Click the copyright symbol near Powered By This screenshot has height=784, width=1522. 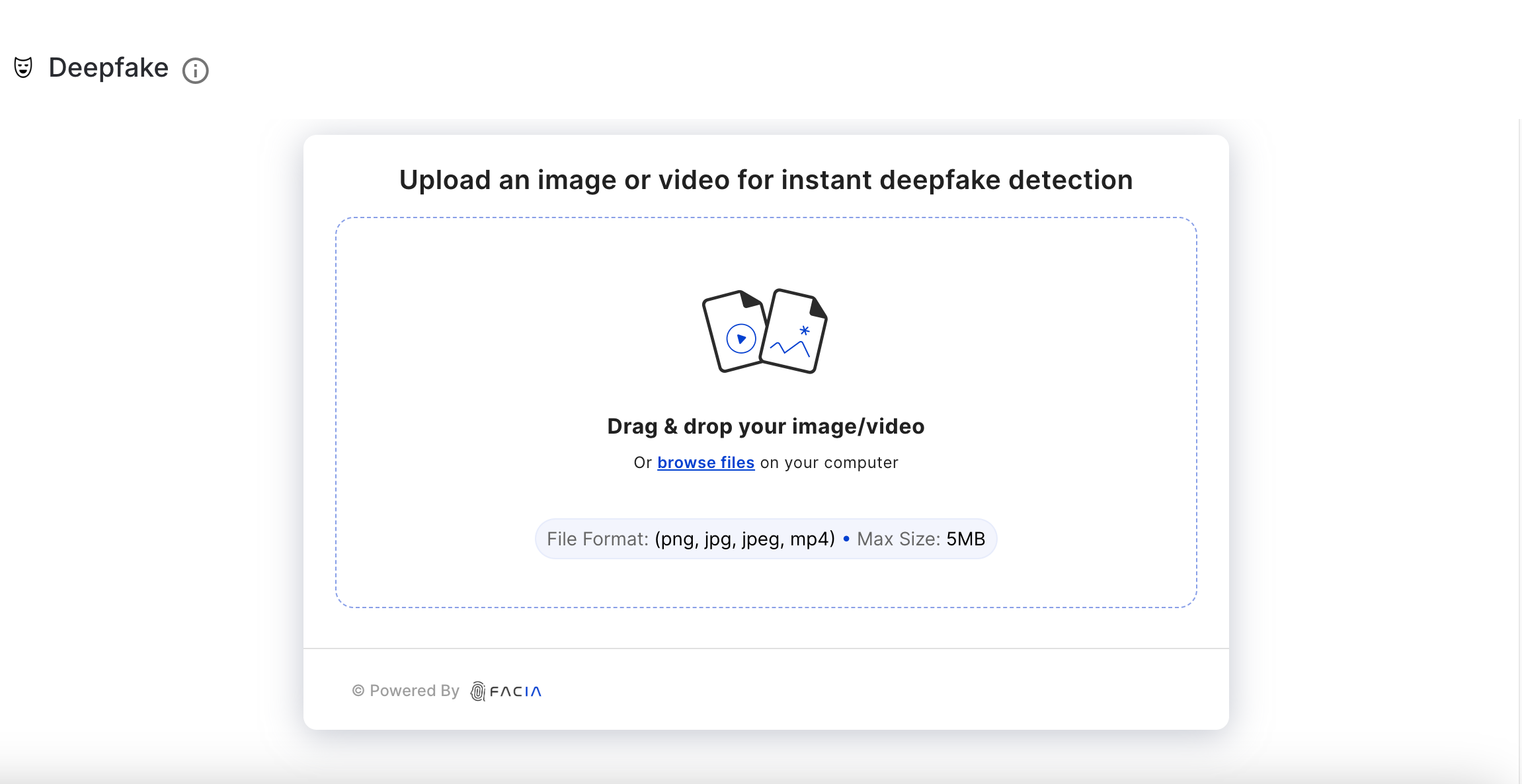[358, 691]
